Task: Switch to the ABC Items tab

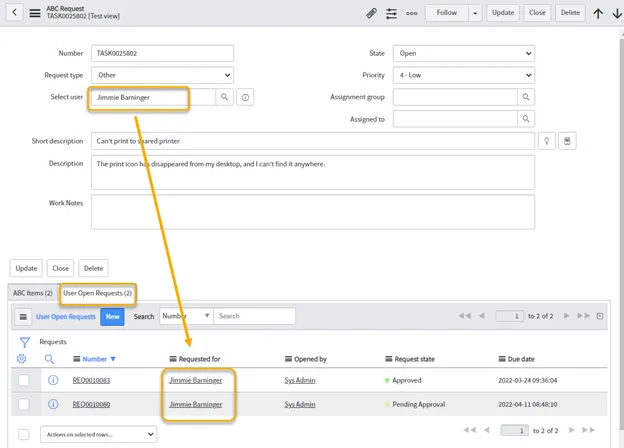Action: [31, 293]
